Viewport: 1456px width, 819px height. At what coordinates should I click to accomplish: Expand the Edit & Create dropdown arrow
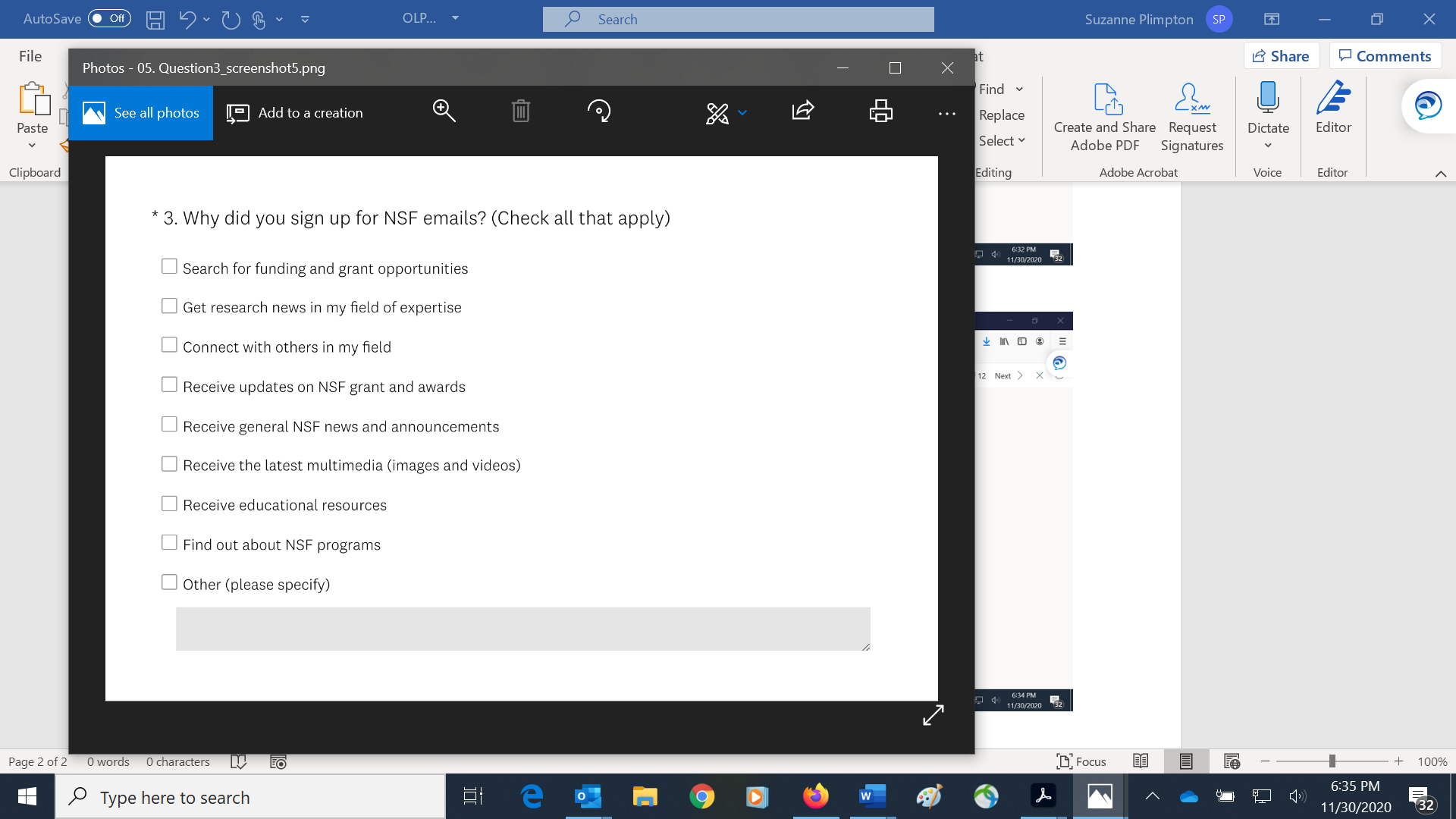(x=742, y=113)
